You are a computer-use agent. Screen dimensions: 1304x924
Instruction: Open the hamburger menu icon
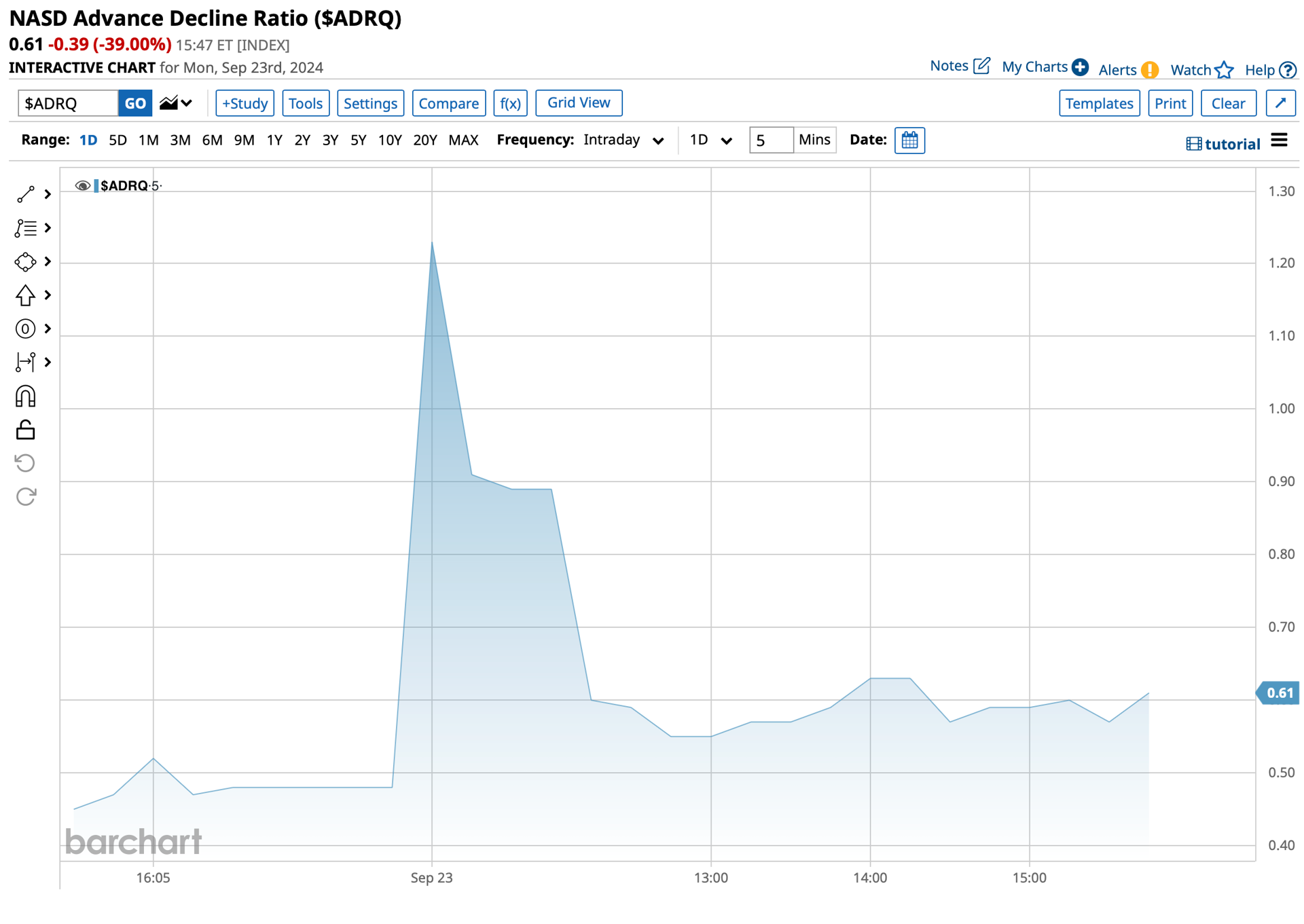(1279, 141)
